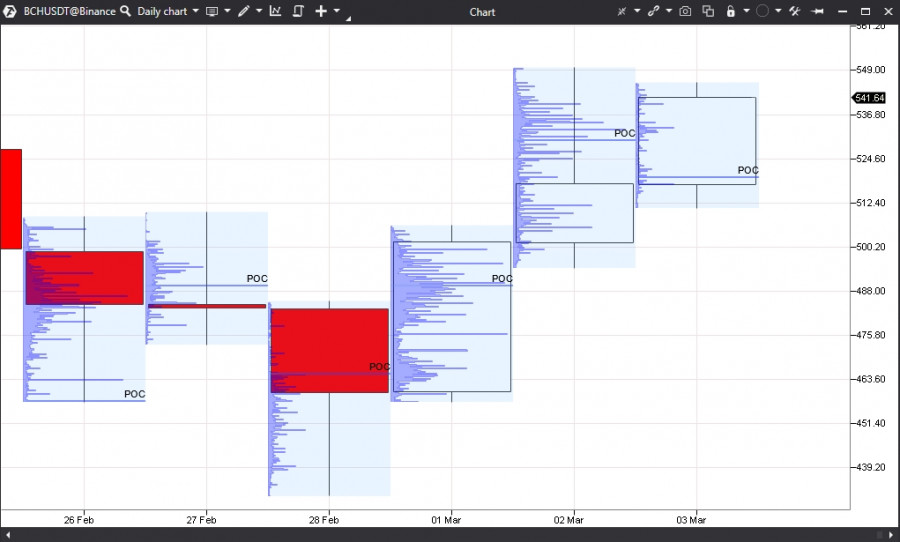900x542 pixels.
Task: Expand the pencil drawing tools dropdown
Action: 258,11
